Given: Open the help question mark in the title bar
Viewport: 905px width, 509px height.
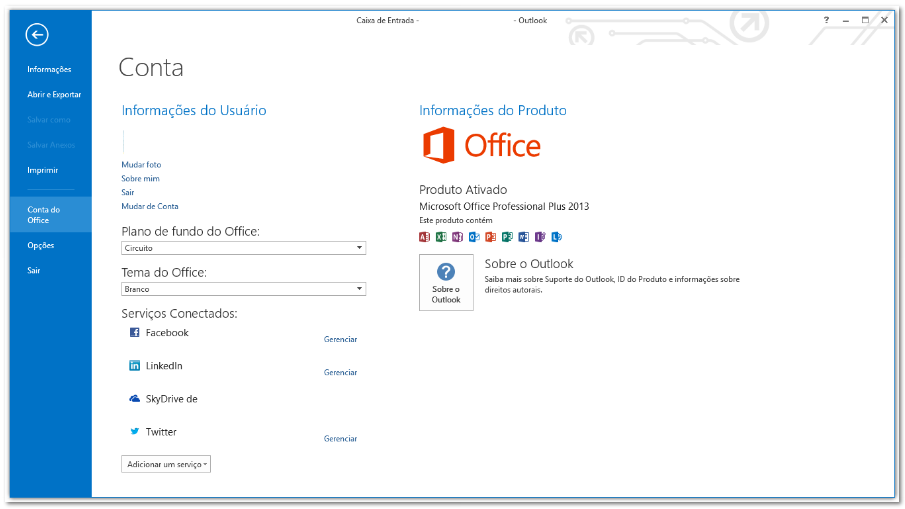Looking at the screenshot, I should click(827, 20).
